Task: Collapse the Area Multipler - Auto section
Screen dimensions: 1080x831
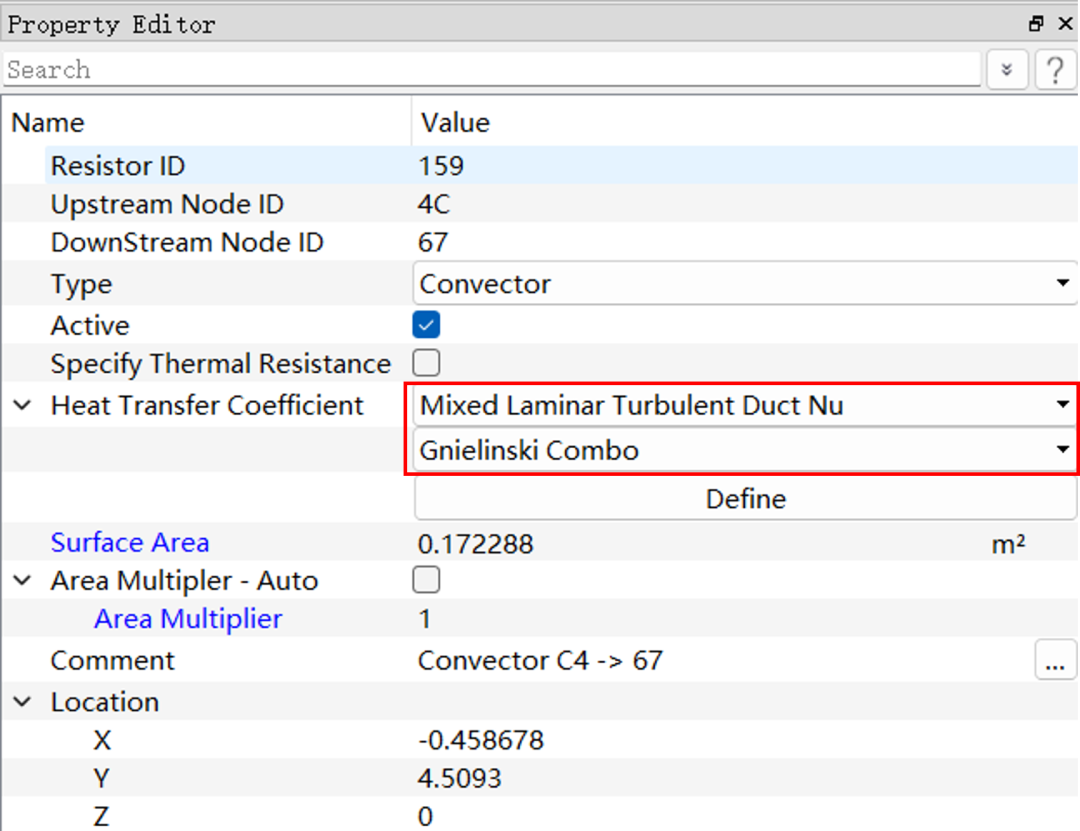Action: 23,580
